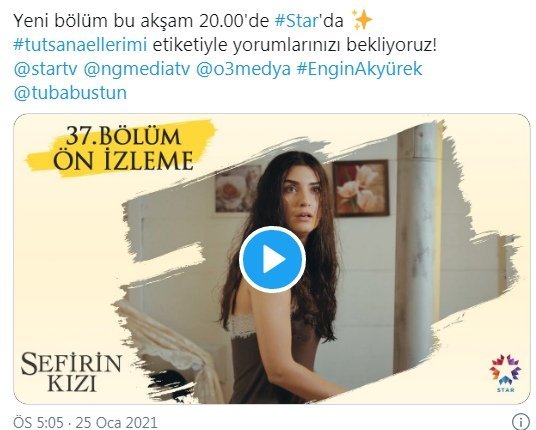
Task: Play the 37. Bölüm preview video
Action: click(x=272, y=259)
